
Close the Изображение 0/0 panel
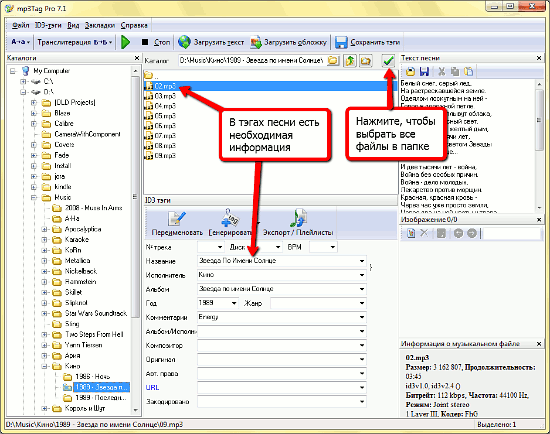point(539,220)
